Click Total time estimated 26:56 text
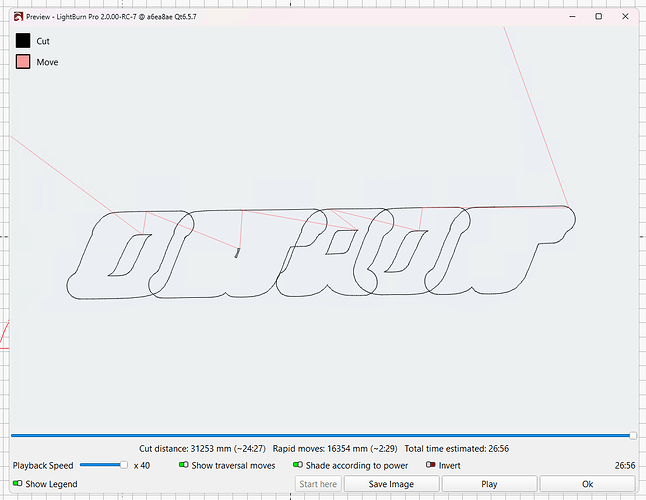The image size is (646, 500). point(456,449)
